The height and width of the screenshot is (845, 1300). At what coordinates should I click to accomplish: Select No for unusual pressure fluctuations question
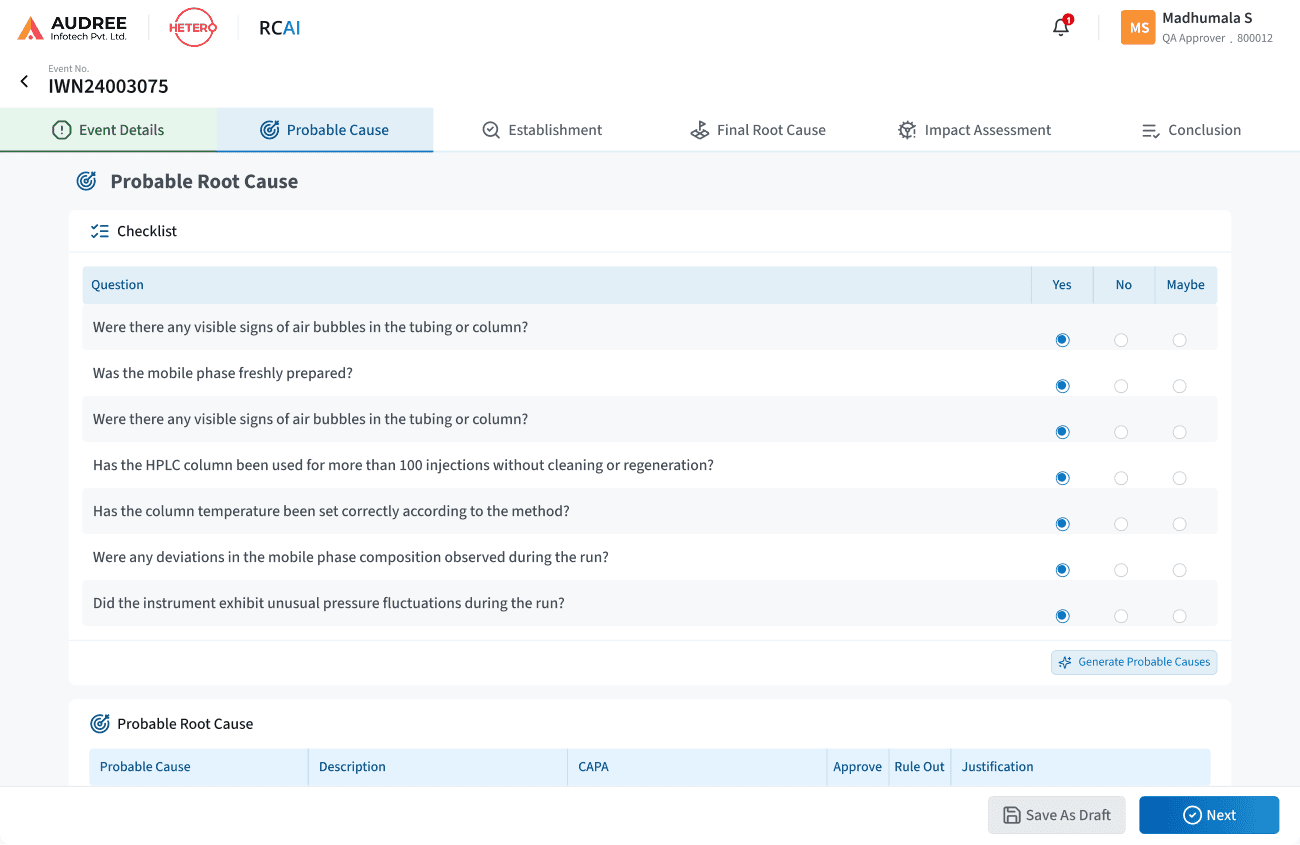(x=1120, y=615)
